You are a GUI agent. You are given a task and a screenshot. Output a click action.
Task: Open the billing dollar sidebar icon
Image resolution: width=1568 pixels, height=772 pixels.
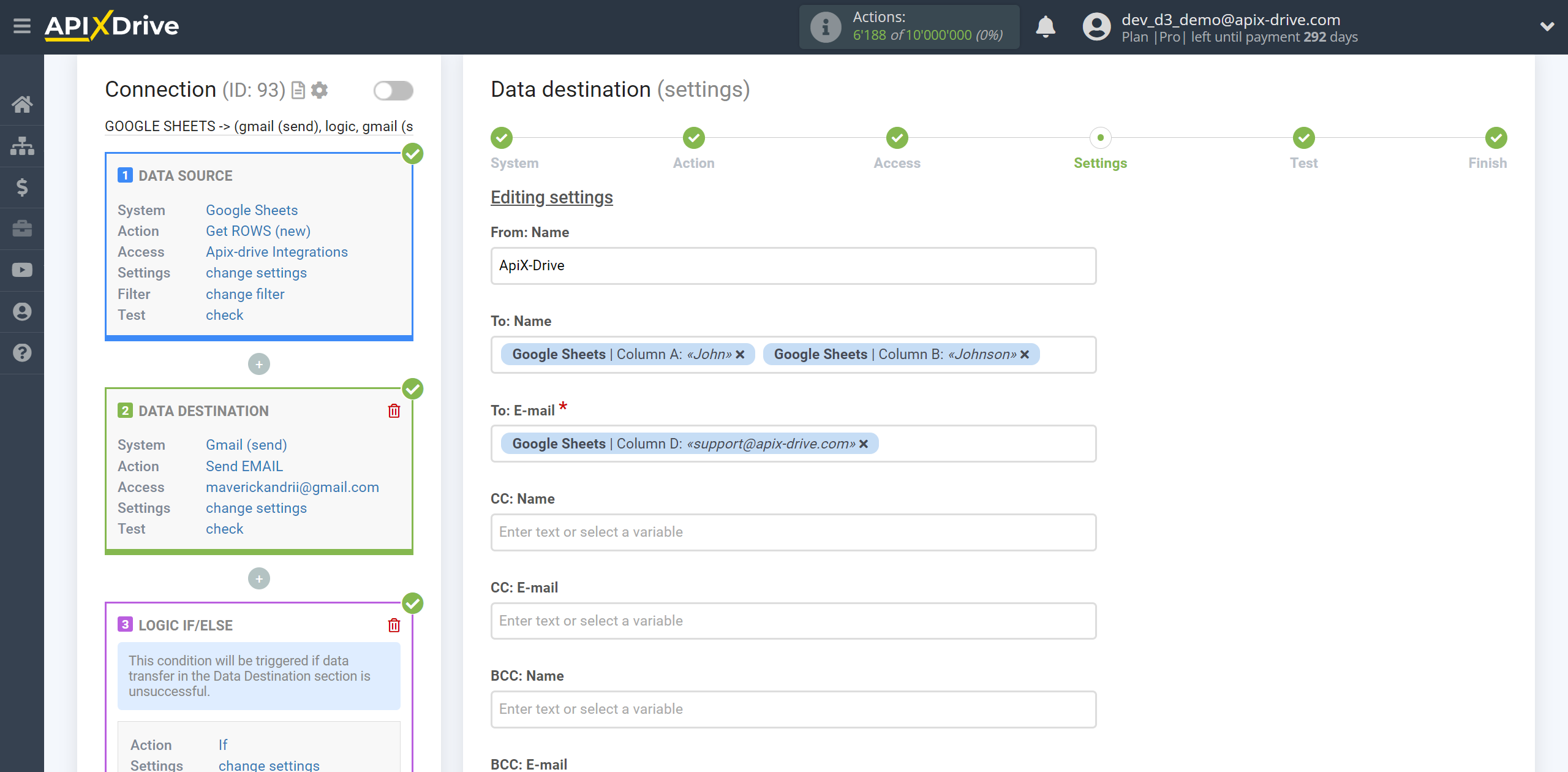pos(22,187)
